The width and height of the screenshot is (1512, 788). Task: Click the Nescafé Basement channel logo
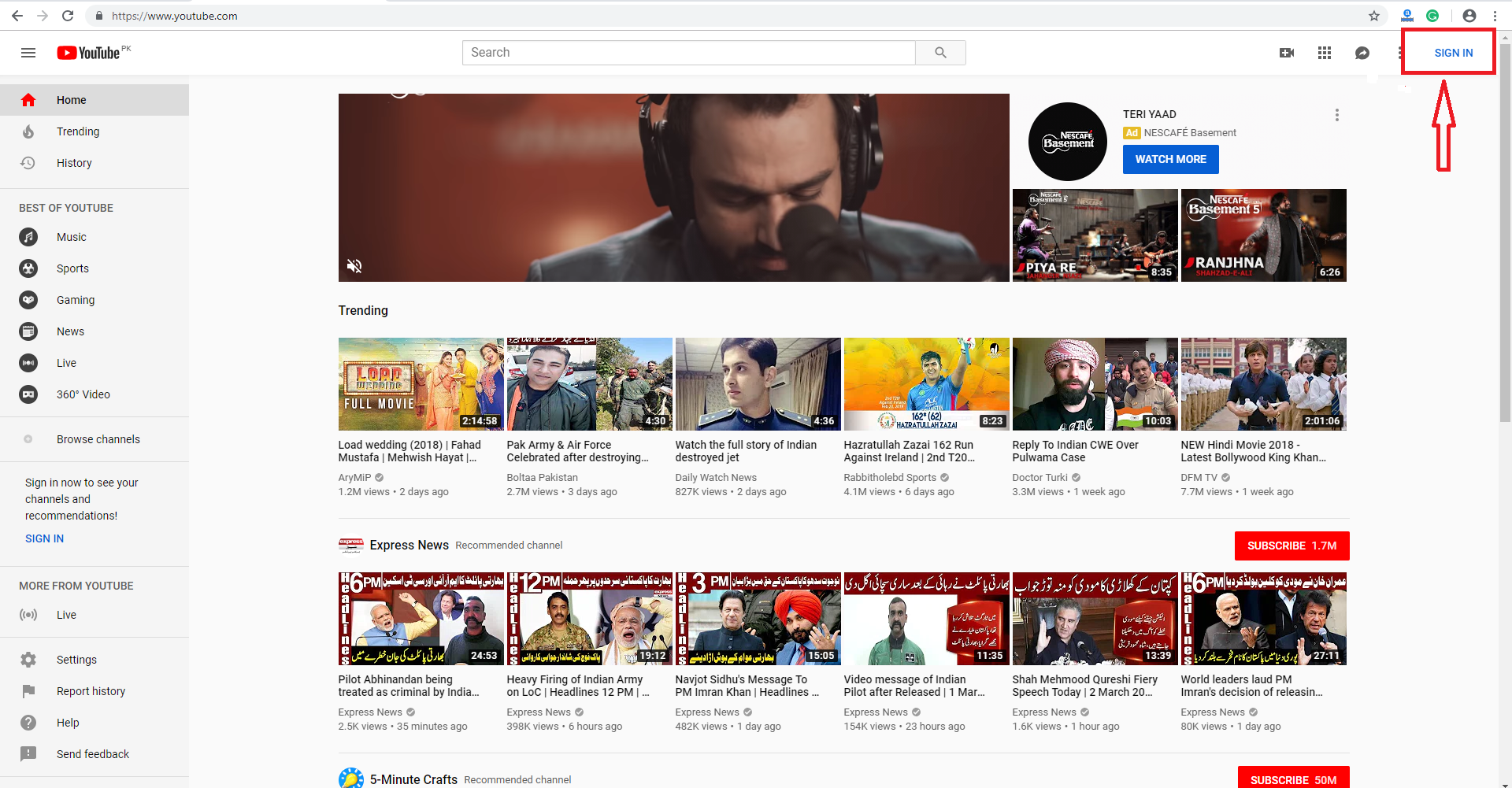1067,142
